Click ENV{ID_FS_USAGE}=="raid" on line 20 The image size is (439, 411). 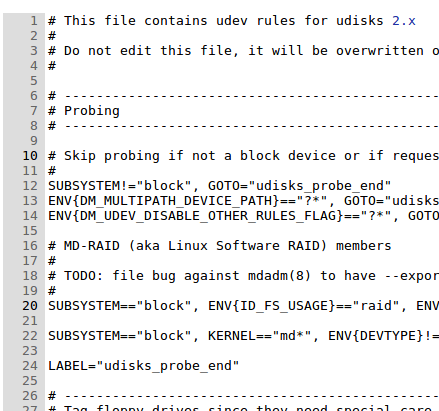[303, 306]
